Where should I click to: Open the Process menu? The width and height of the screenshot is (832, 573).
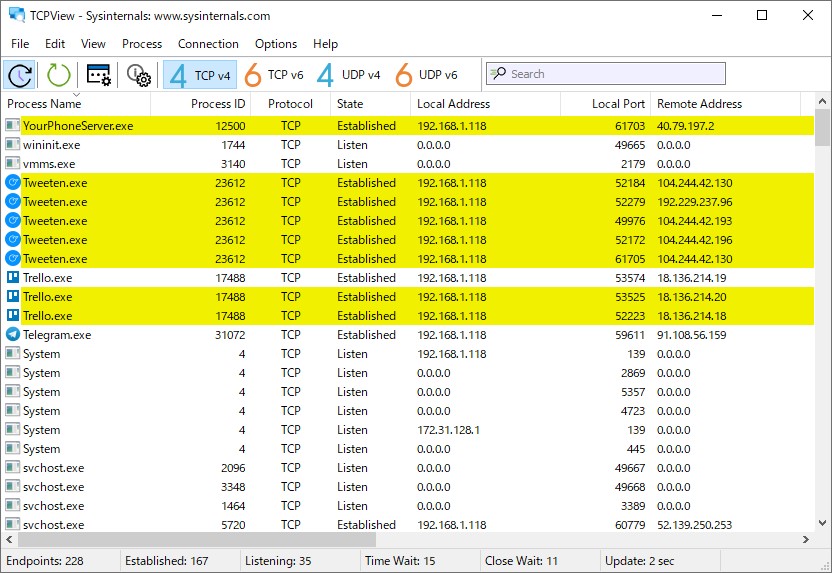tap(142, 44)
